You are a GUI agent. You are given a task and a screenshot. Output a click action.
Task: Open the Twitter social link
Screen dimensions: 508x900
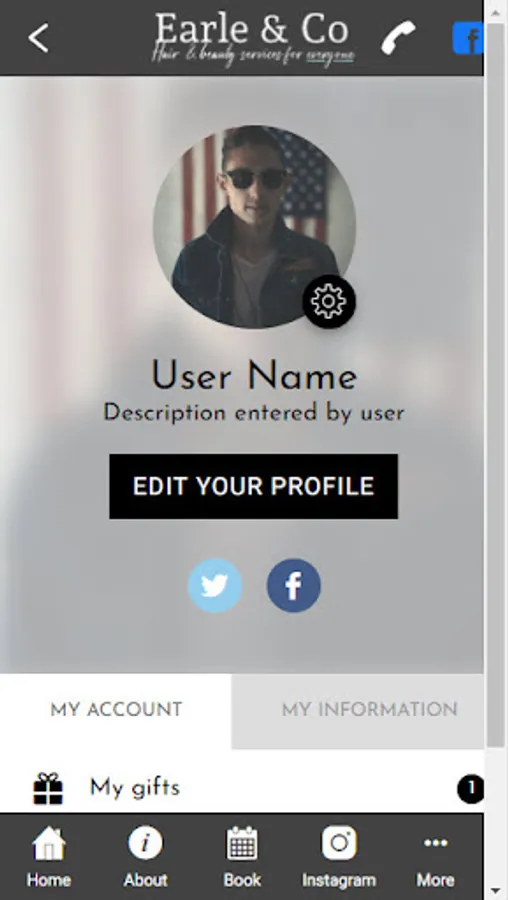(x=215, y=585)
